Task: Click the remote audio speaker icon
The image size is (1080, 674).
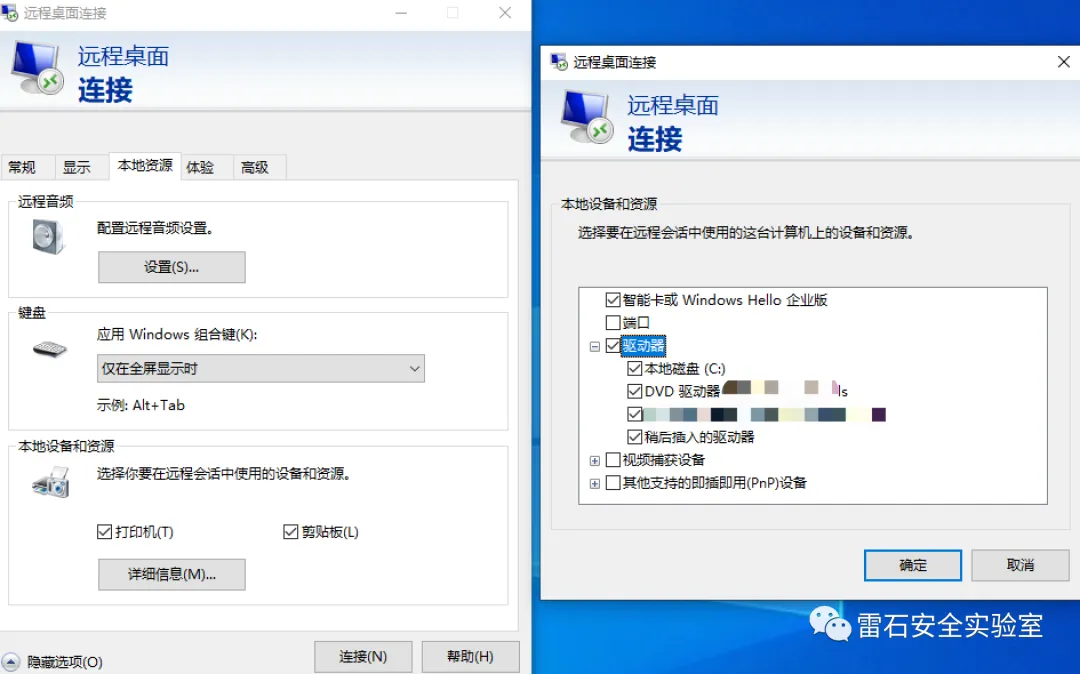Action: (x=48, y=237)
